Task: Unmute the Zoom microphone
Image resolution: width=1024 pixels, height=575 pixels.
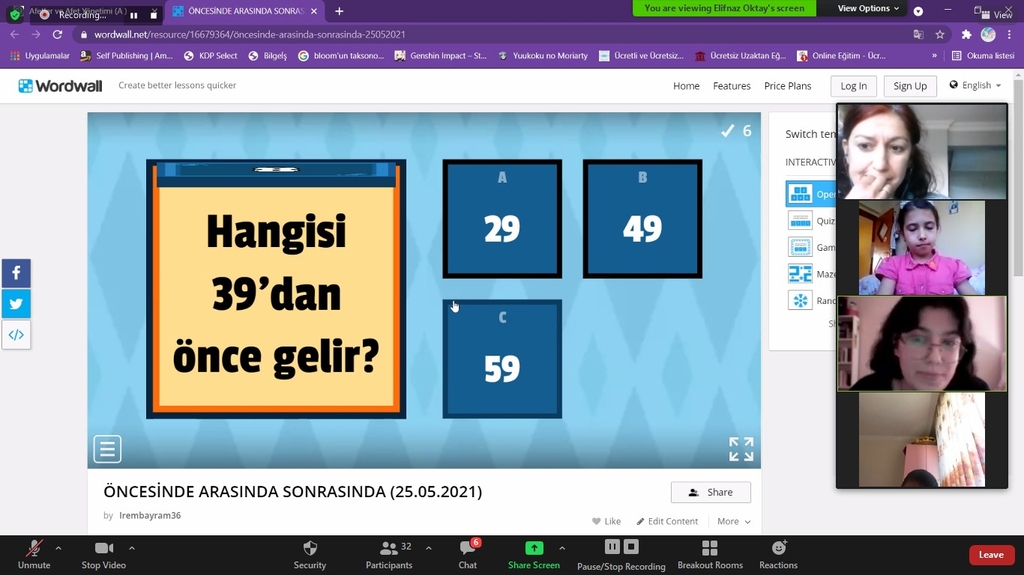Action: [x=34, y=554]
